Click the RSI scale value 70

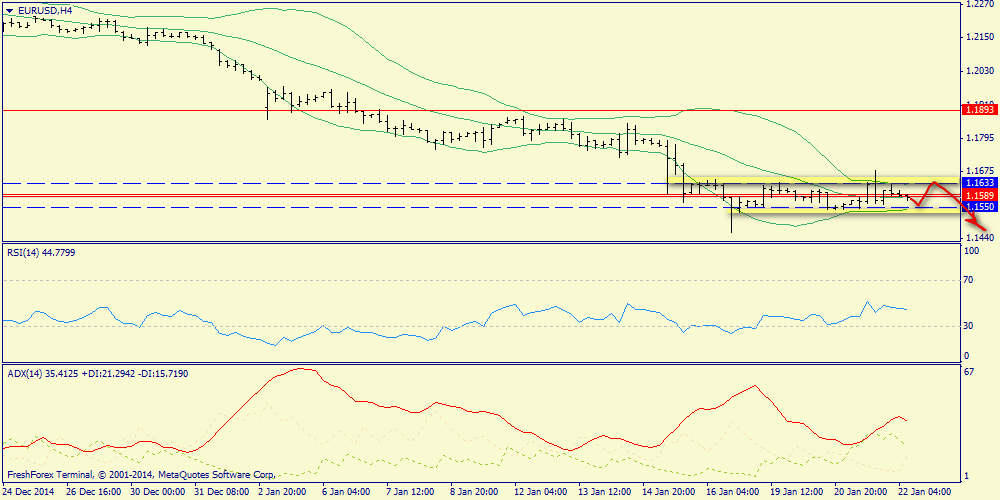(x=970, y=280)
